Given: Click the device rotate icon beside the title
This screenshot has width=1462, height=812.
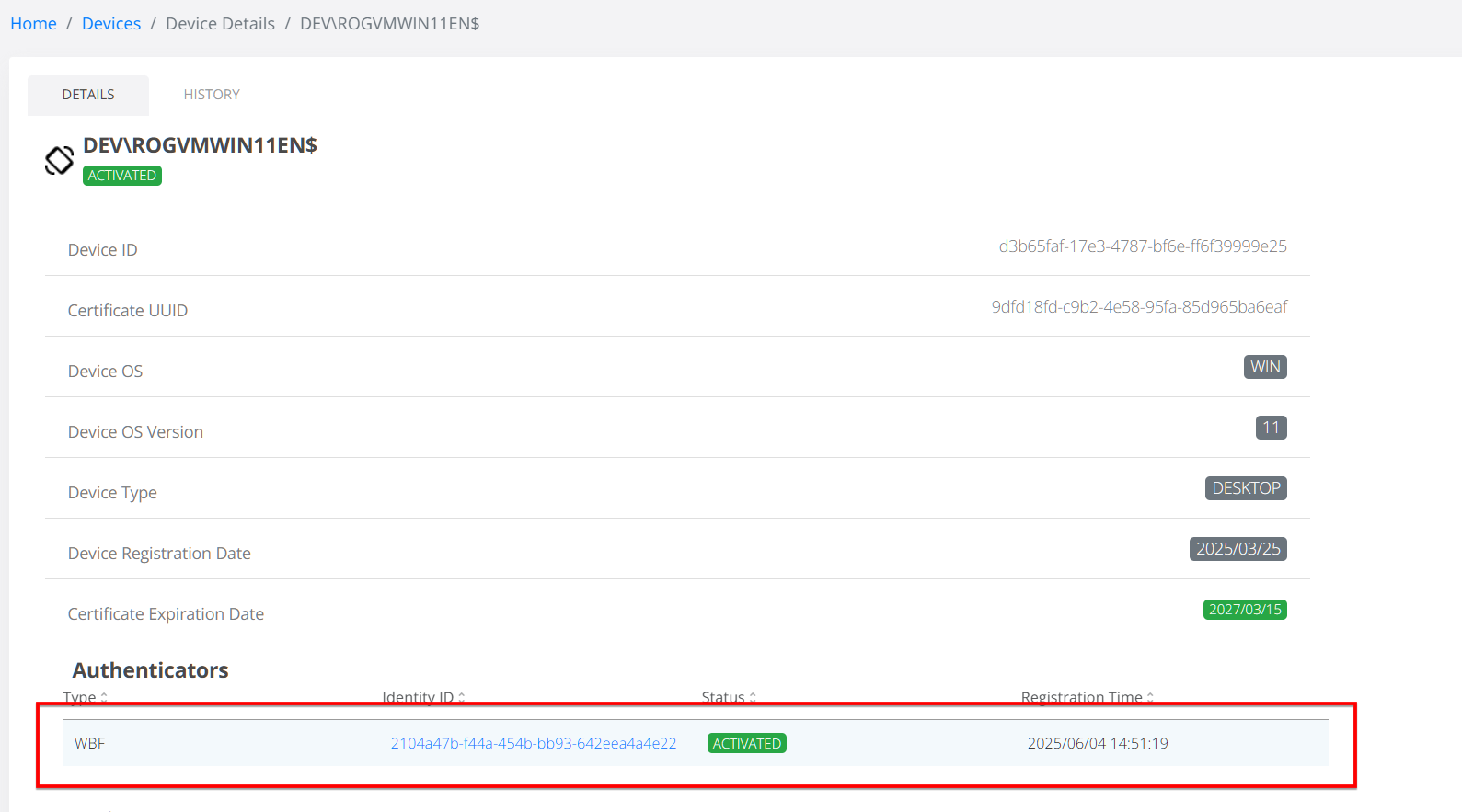Looking at the screenshot, I should 59,160.
